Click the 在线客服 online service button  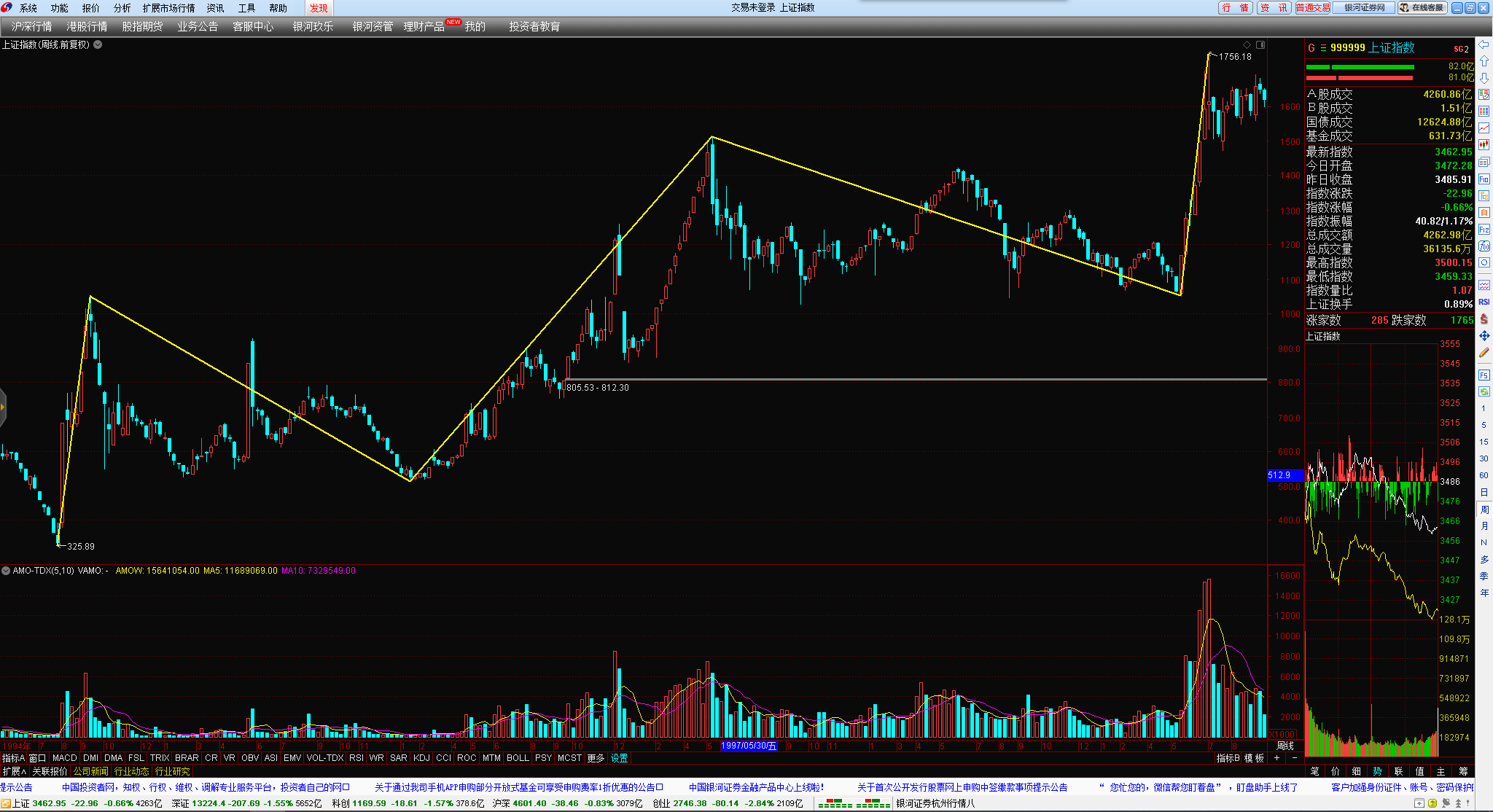pyautogui.click(x=1422, y=7)
